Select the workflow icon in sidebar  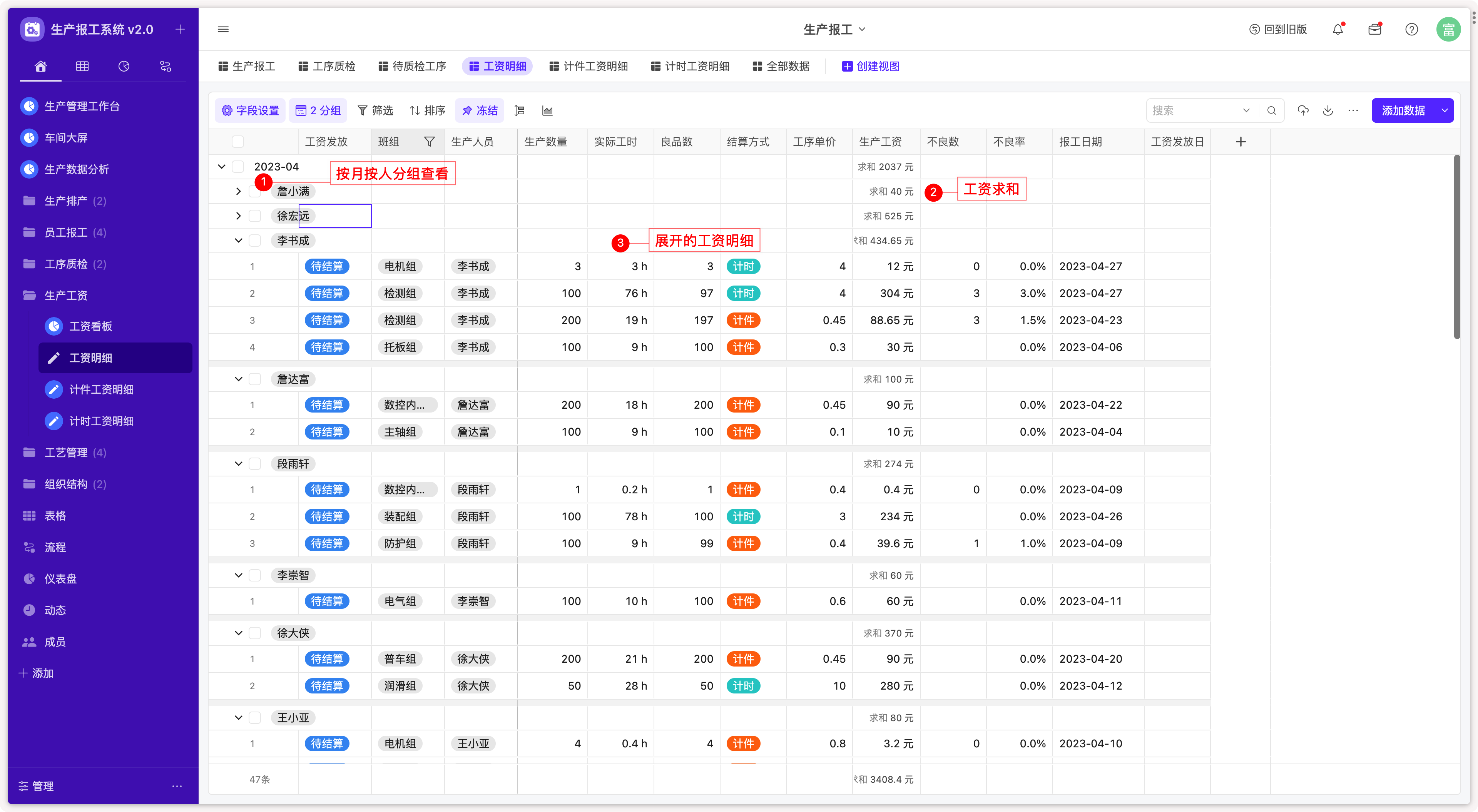(165, 67)
